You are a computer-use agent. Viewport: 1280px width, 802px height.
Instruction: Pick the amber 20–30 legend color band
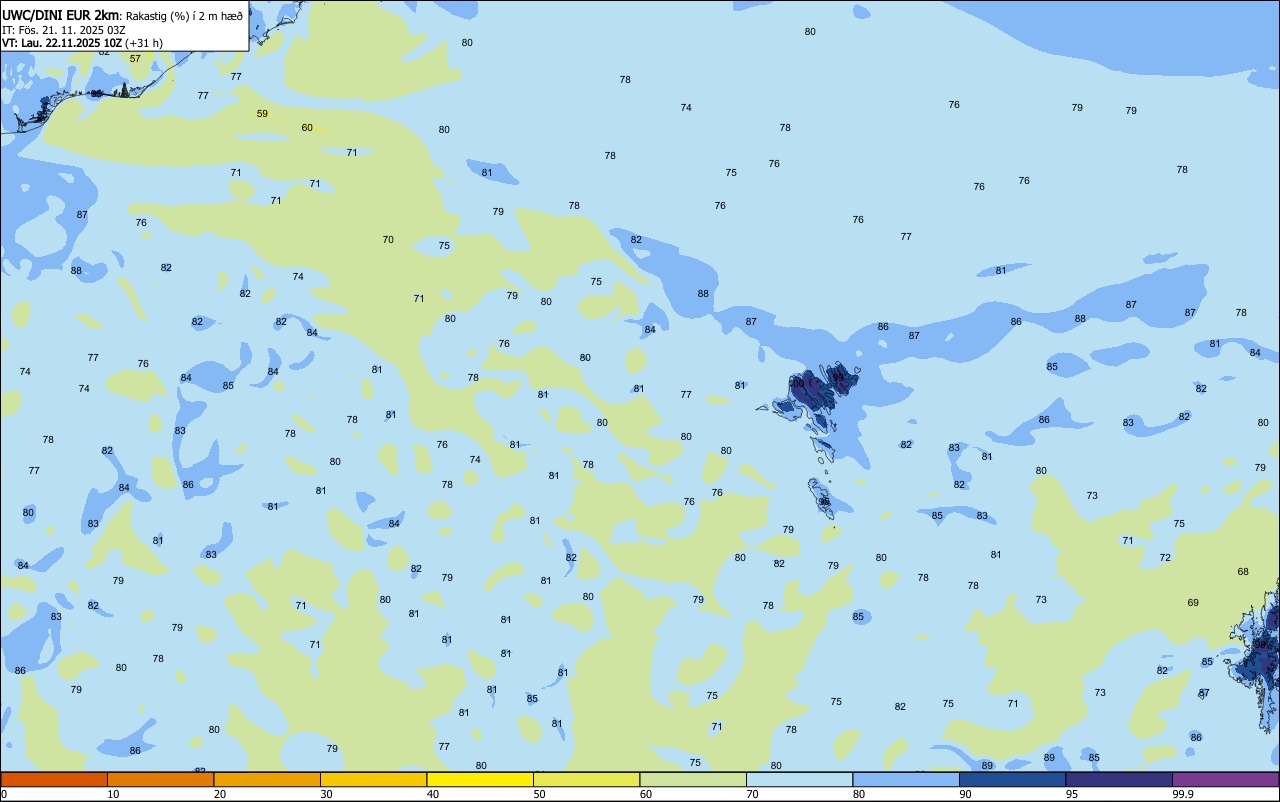(267, 779)
